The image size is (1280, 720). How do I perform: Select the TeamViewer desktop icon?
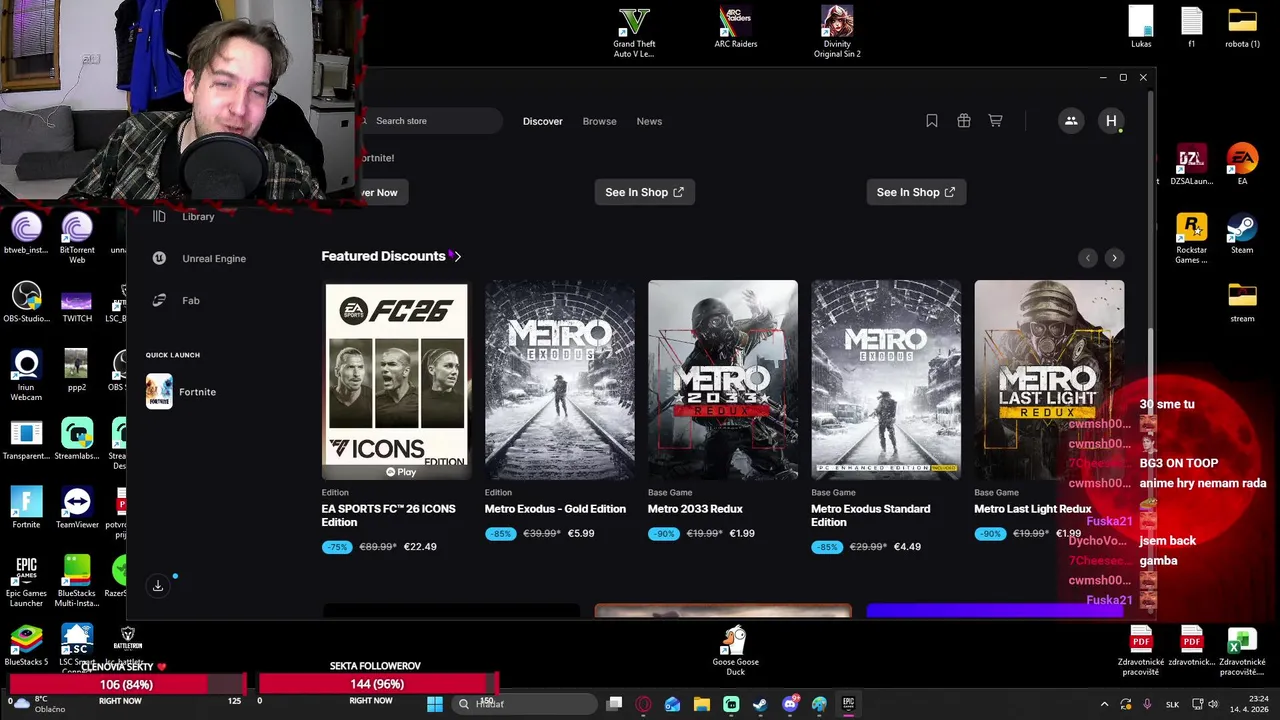pos(77,509)
